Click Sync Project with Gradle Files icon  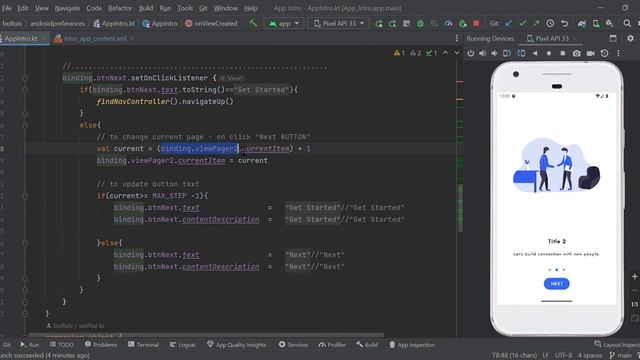pos(582,24)
